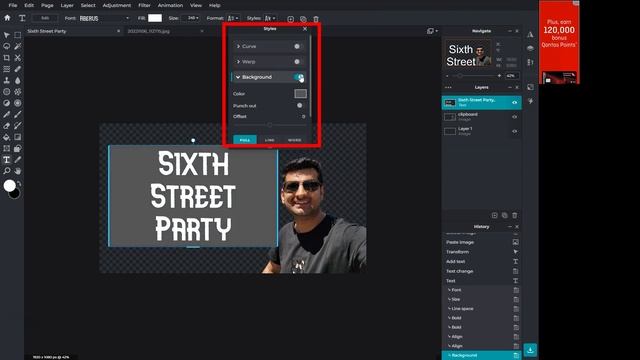Click the download button at bottom right
Image resolution: width=640 pixels, height=360 pixels.
click(x=530, y=350)
